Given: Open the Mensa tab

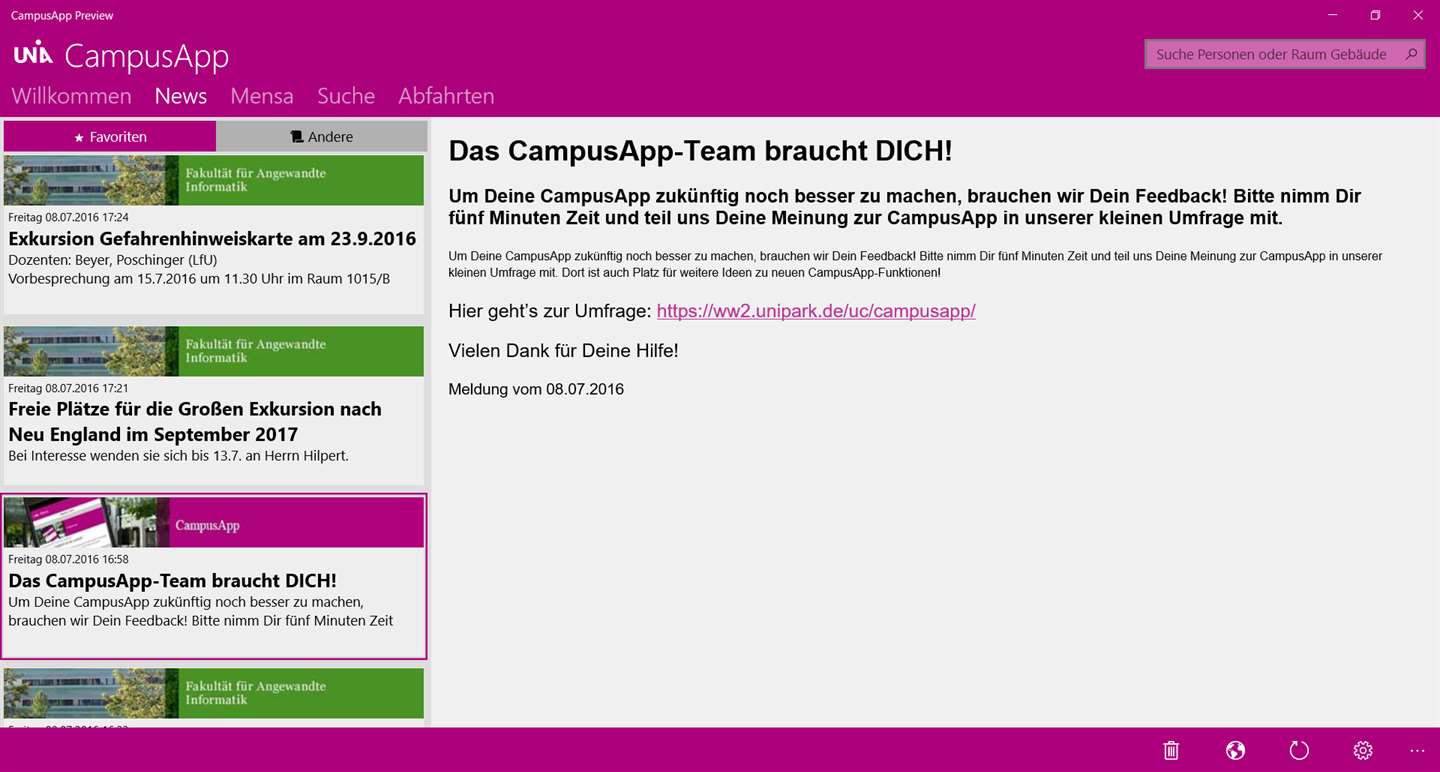Looking at the screenshot, I should point(262,96).
